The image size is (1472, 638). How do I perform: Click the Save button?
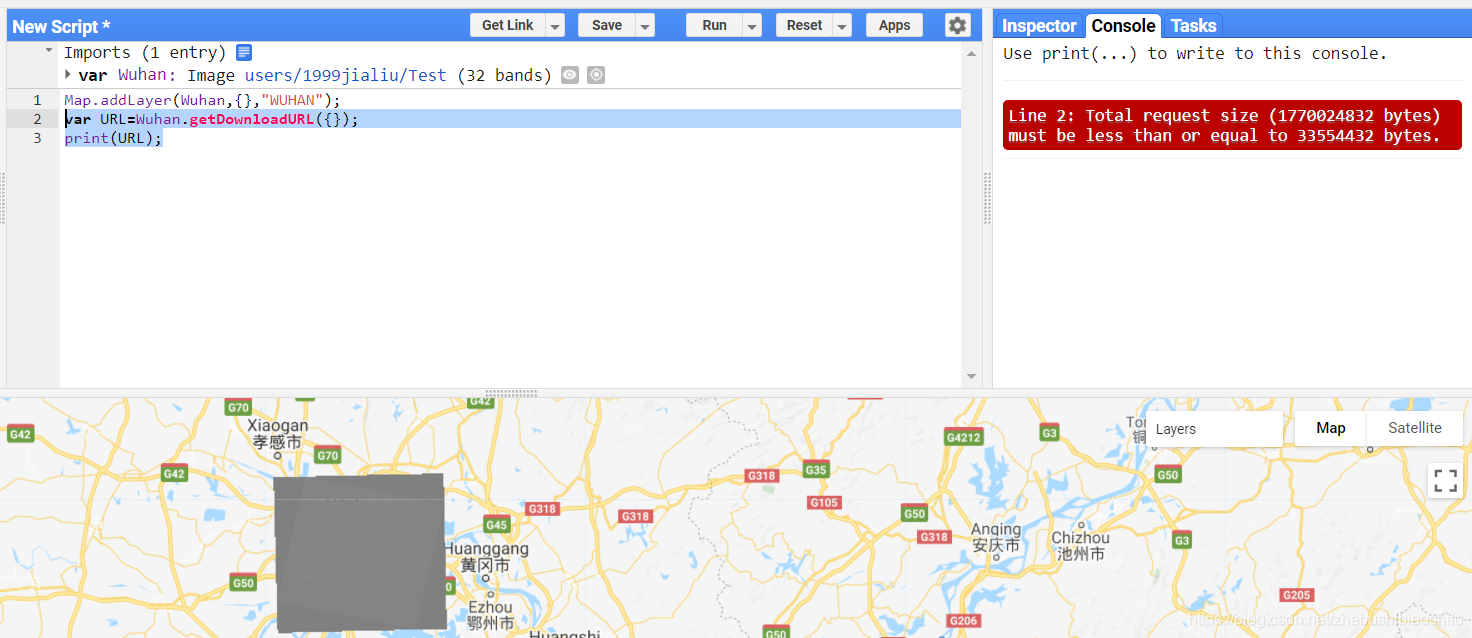click(x=607, y=26)
